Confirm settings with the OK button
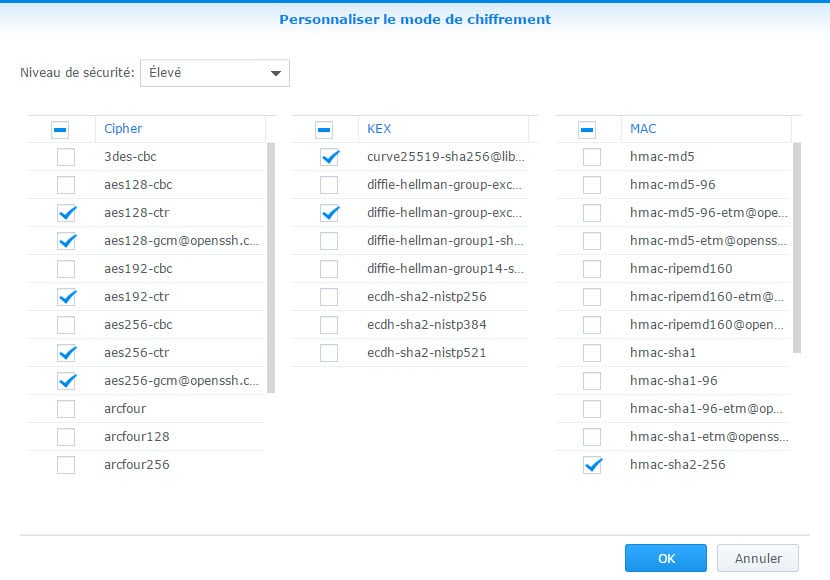Image resolution: width=830 pixels, height=580 pixels. point(666,558)
